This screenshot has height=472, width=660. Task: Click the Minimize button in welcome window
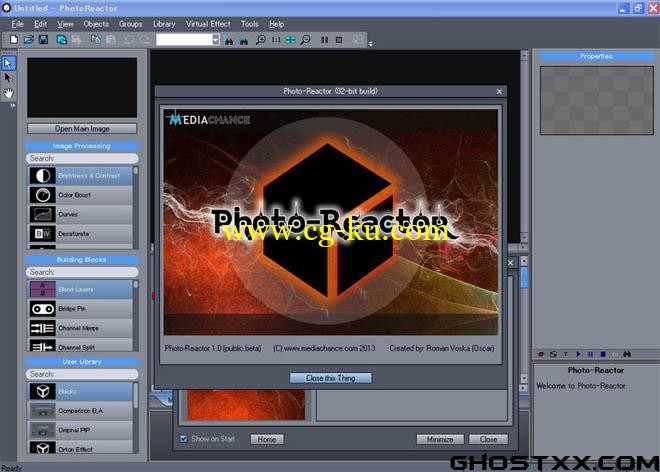pyautogui.click(x=440, y=439)
